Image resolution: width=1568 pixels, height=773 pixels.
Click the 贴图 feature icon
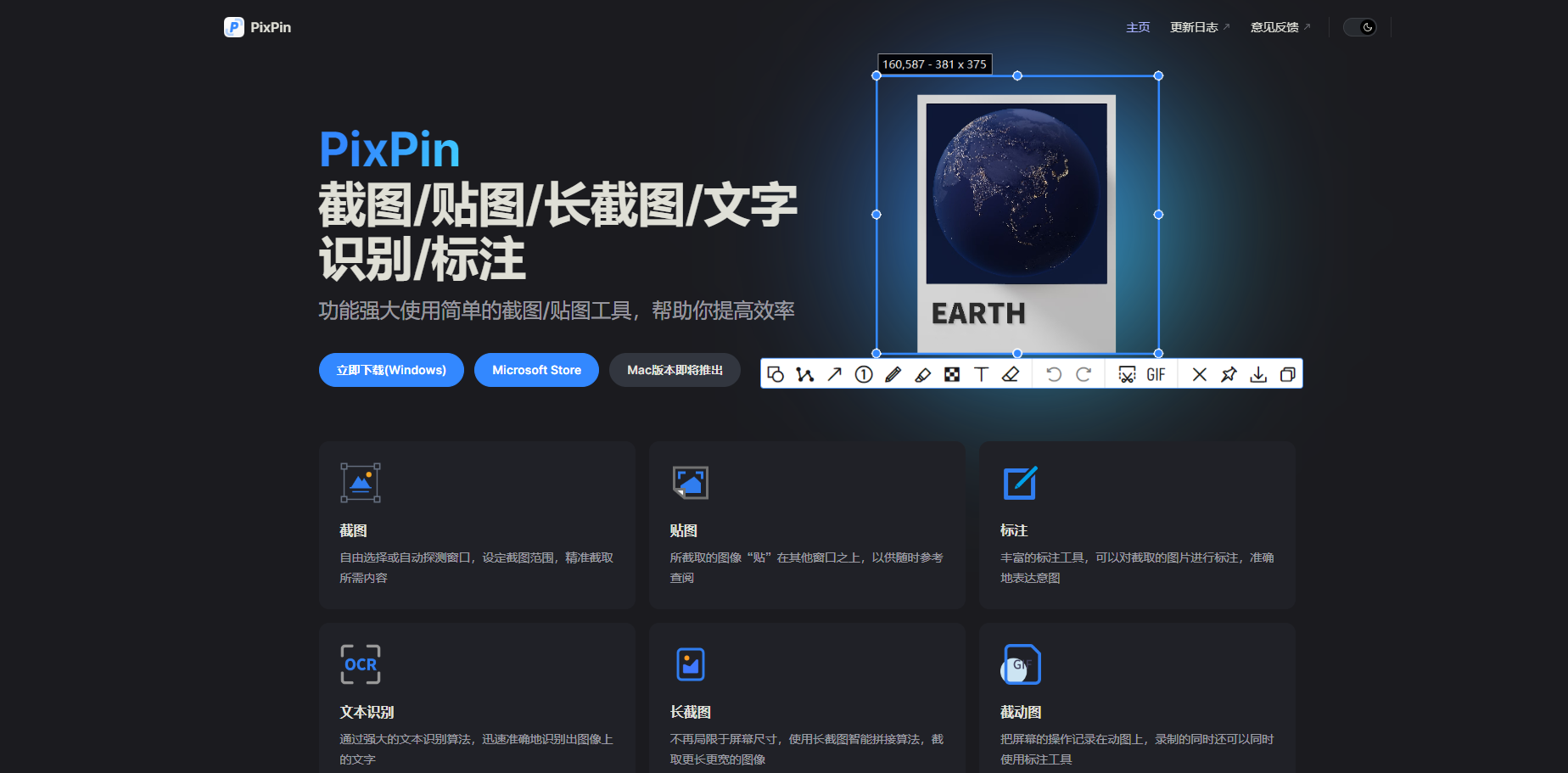[x=691, y=483]
